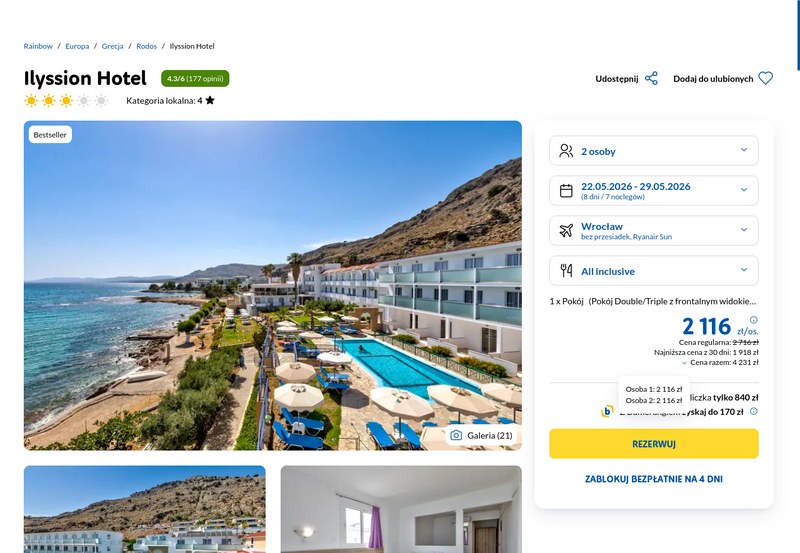Go to Europa in breadcrumb
This screenshot has height=553, width=800.
[x=77, y=46]
